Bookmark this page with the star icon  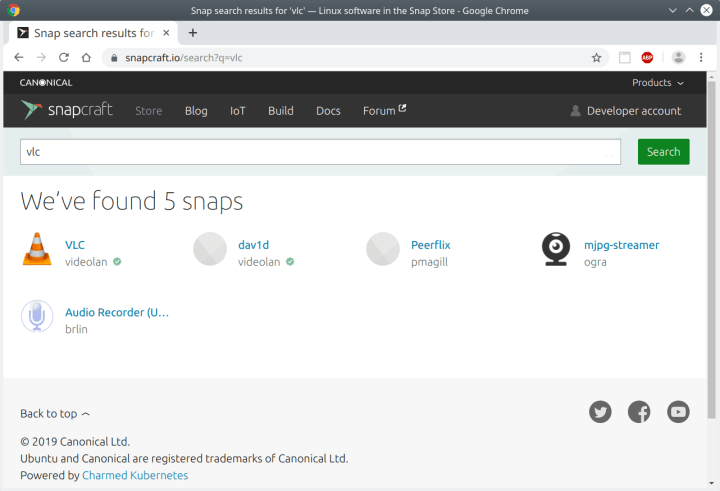point(596,57)
